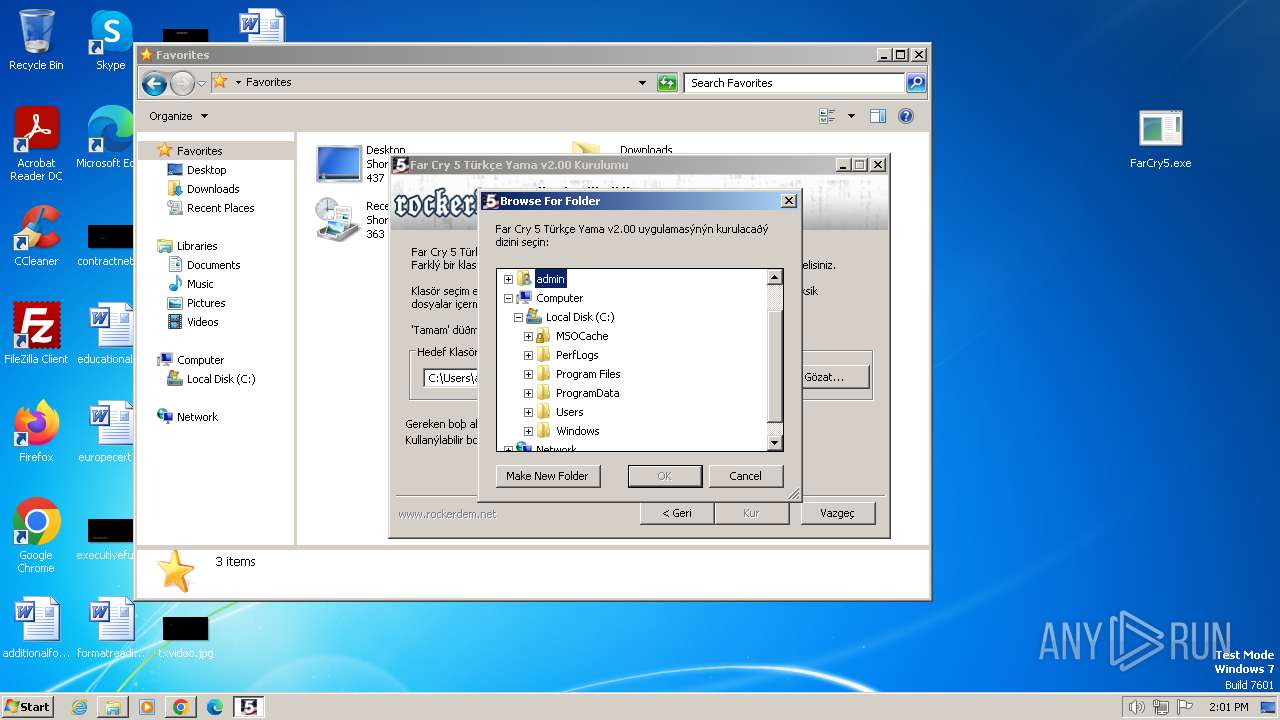The image size is (1280, 720).
Task: Select the Program Files folder
Action: pyautogui.click(x=588, y=374)
